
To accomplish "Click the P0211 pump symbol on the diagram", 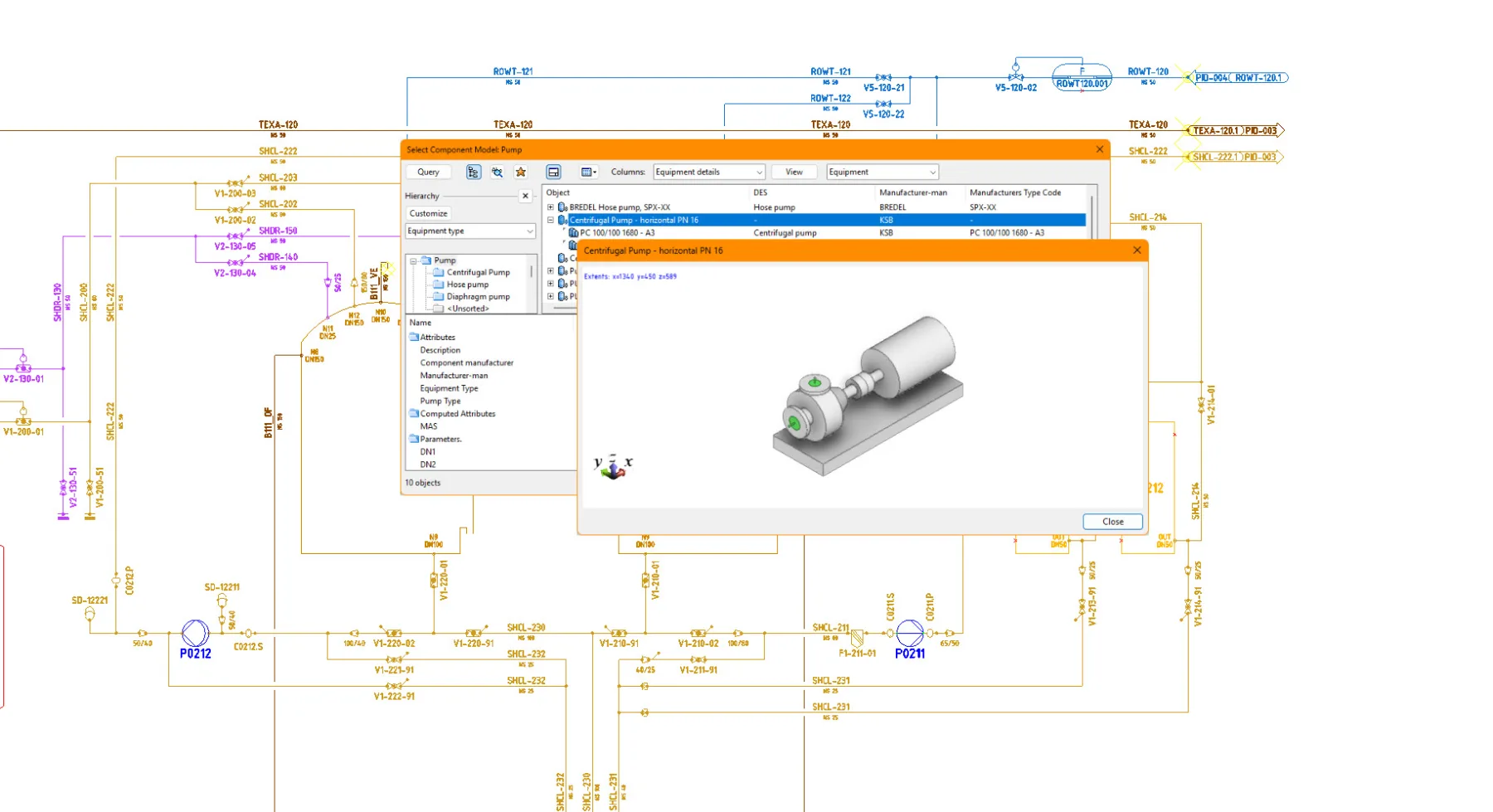I will point(909,633).
